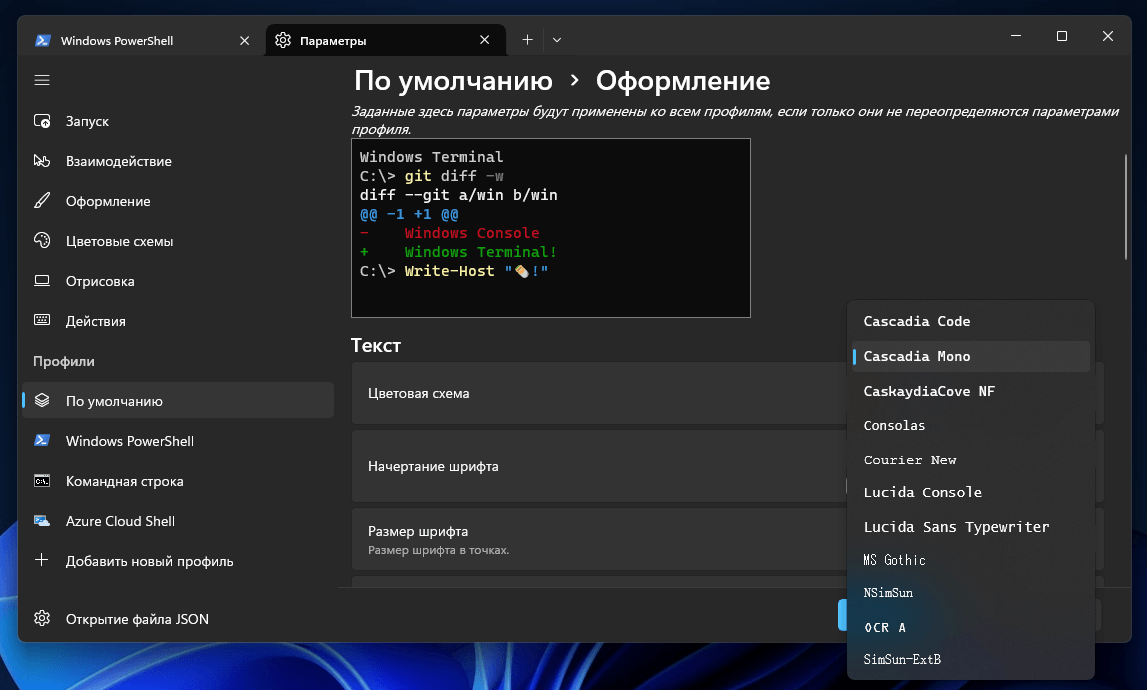Go back via По умолчанию breadcrumb

pos(453,80)
